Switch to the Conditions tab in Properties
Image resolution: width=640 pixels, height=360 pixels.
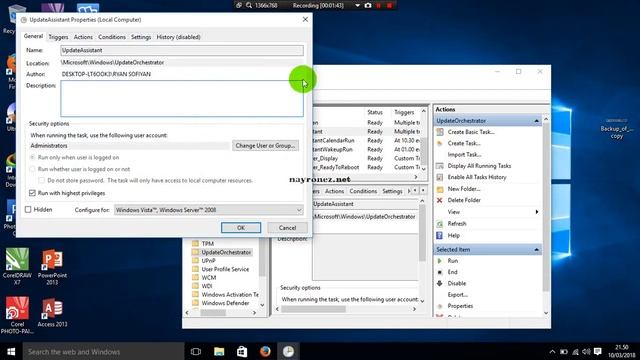[x=112, y=37]
